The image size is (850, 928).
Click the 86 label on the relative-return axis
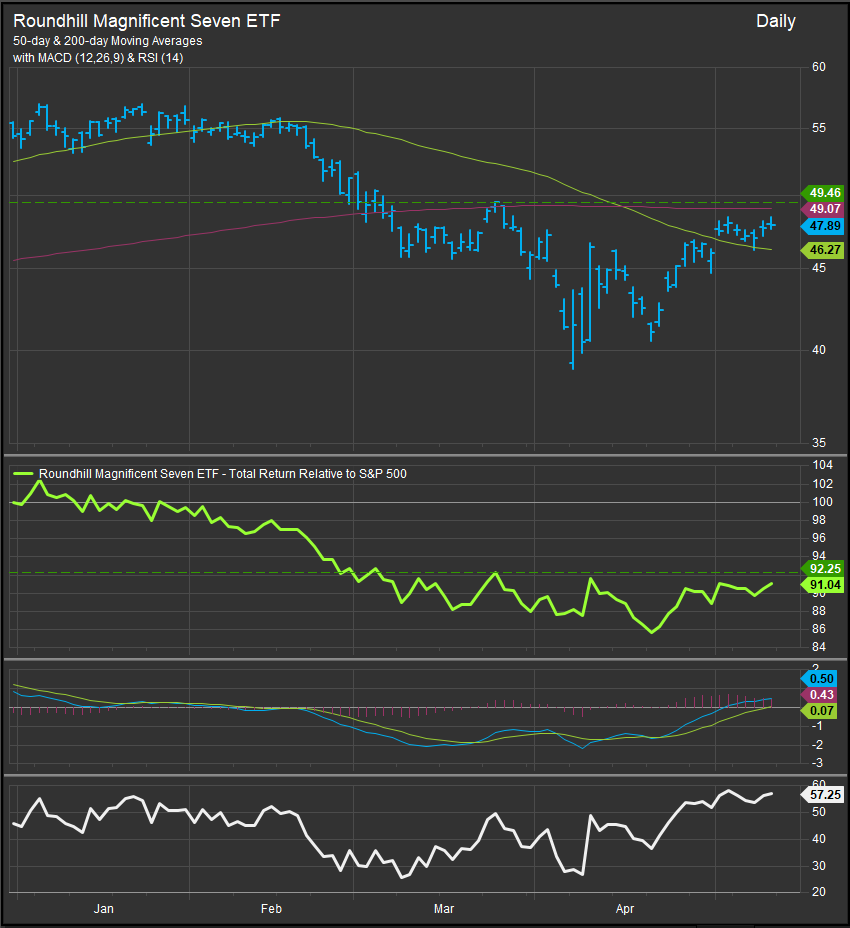click(819, 629)
